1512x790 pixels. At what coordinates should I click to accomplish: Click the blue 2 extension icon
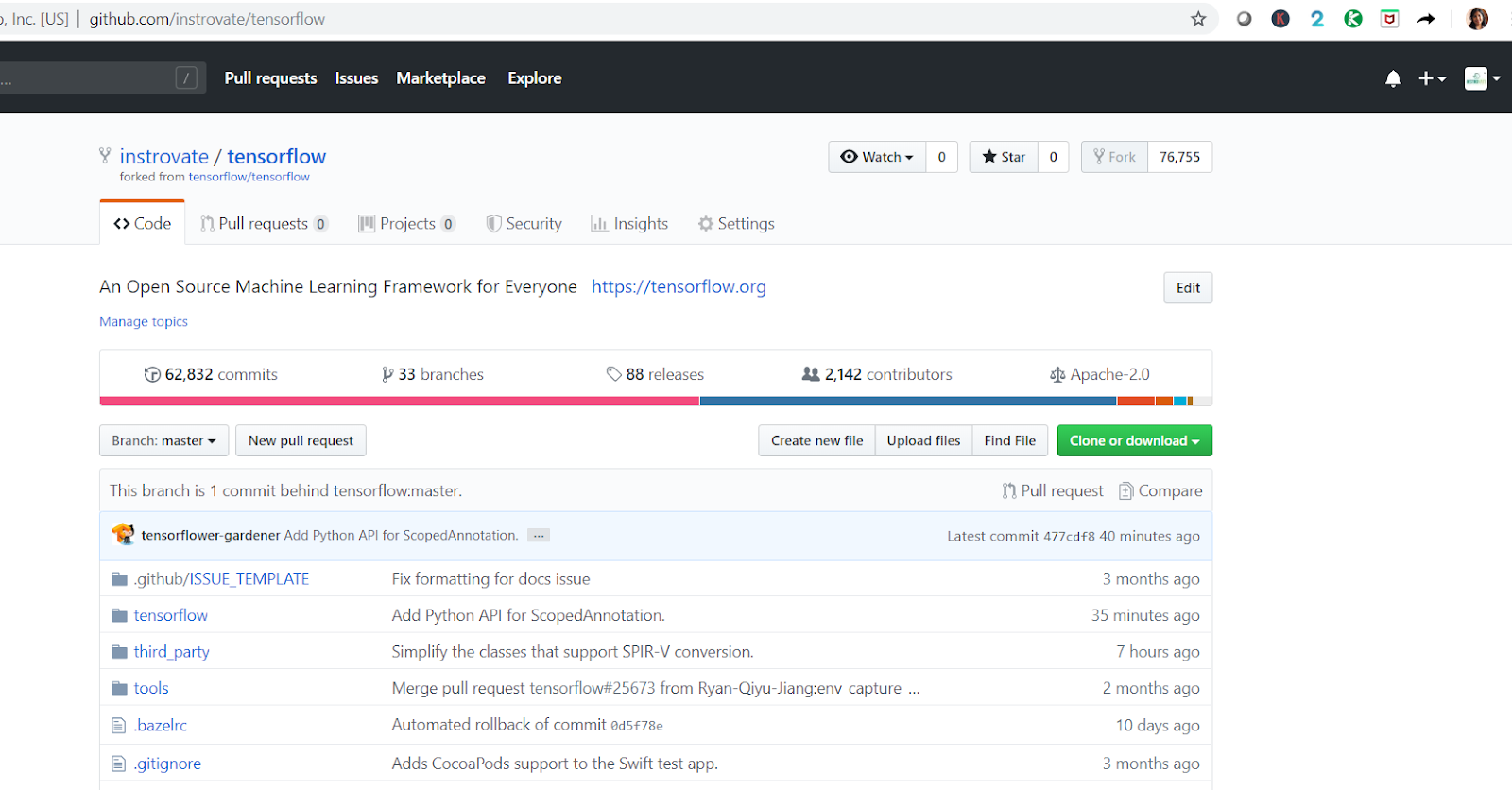(x=1317, y=19)
